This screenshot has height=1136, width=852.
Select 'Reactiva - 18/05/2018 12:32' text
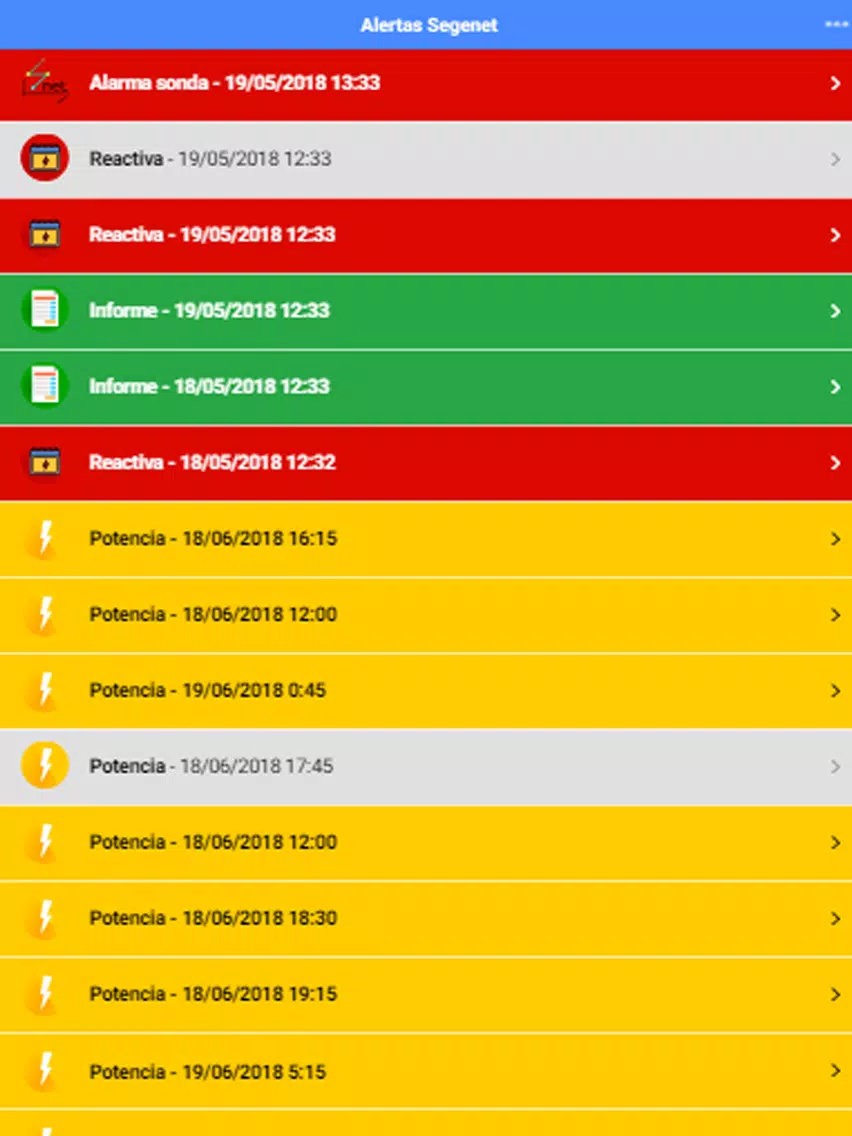tap(212, 462)
